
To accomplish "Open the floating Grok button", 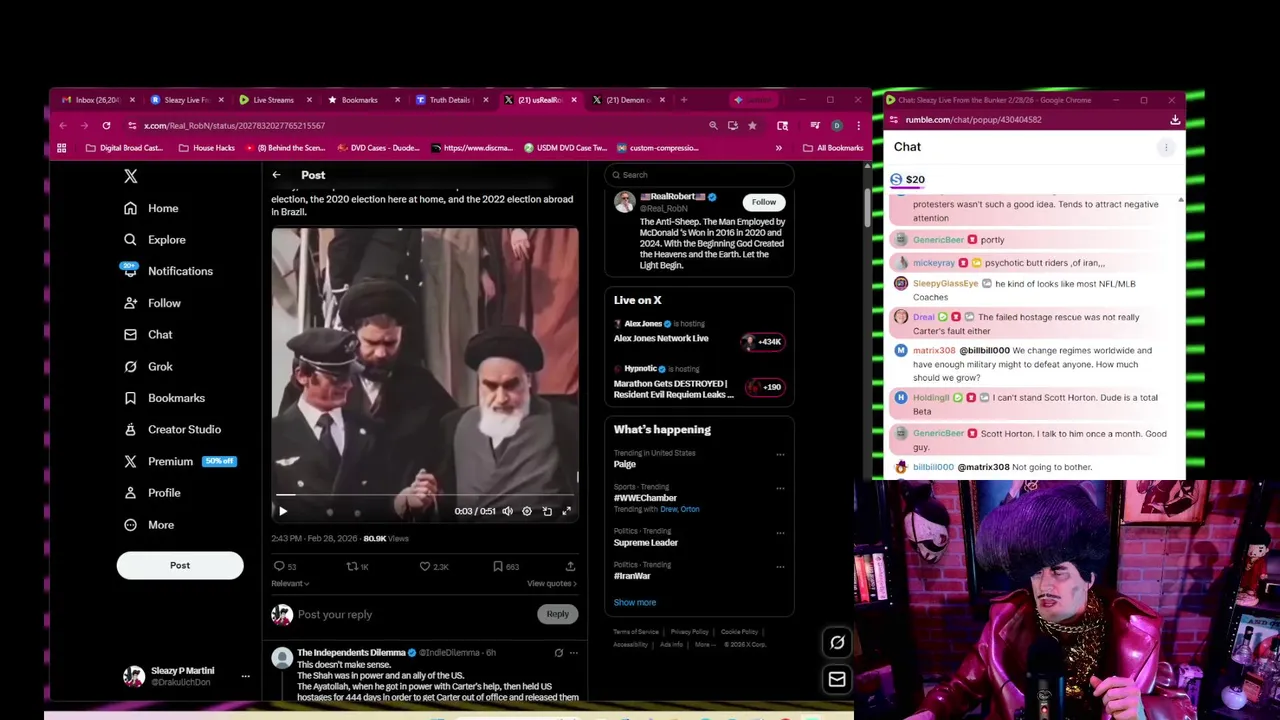I will (837, 643).
